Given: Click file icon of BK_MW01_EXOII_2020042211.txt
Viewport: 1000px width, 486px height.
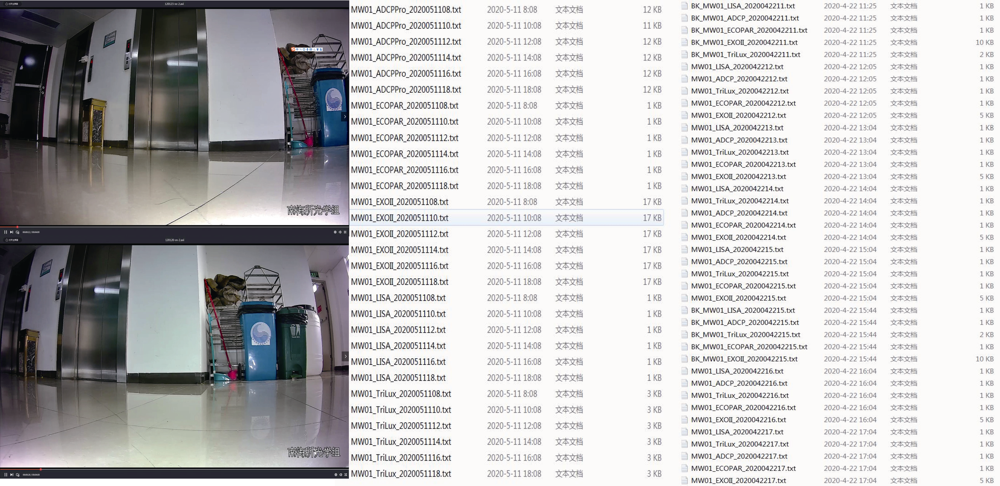Looking at the screenshot, I should coord(685,42).
